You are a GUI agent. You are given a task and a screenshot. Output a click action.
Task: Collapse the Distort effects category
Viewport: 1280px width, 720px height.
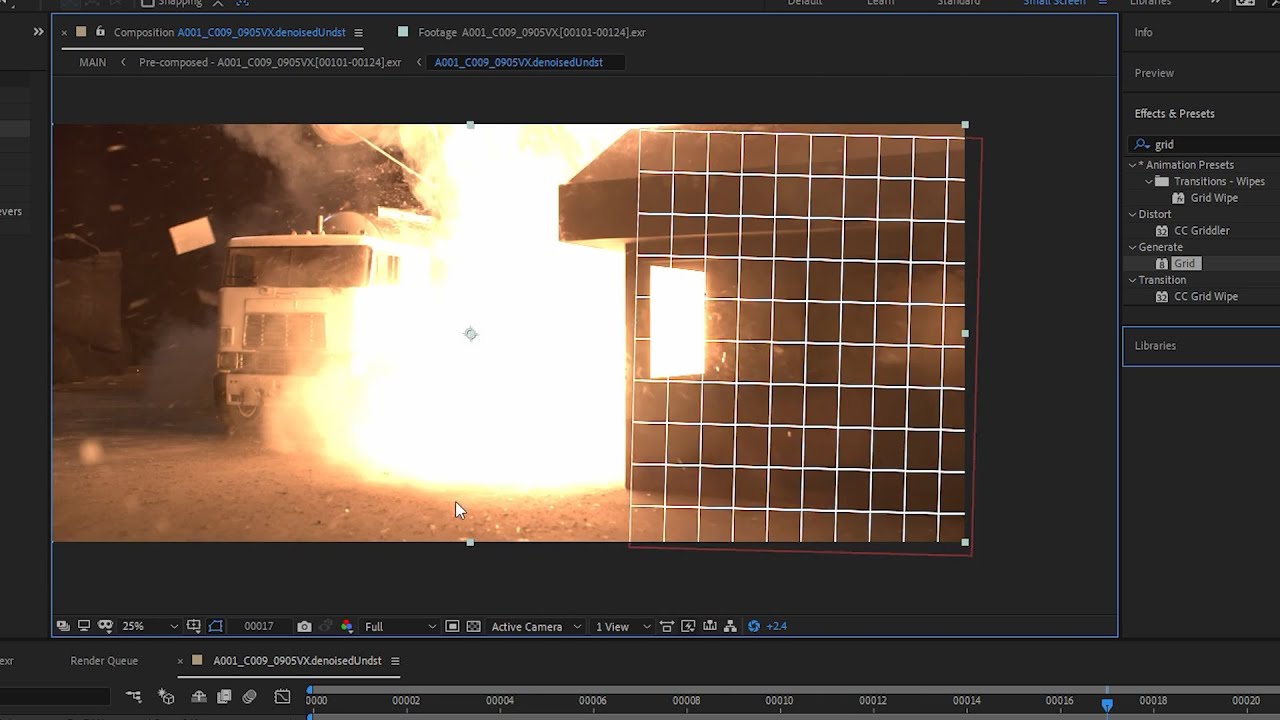point(1133,214)
